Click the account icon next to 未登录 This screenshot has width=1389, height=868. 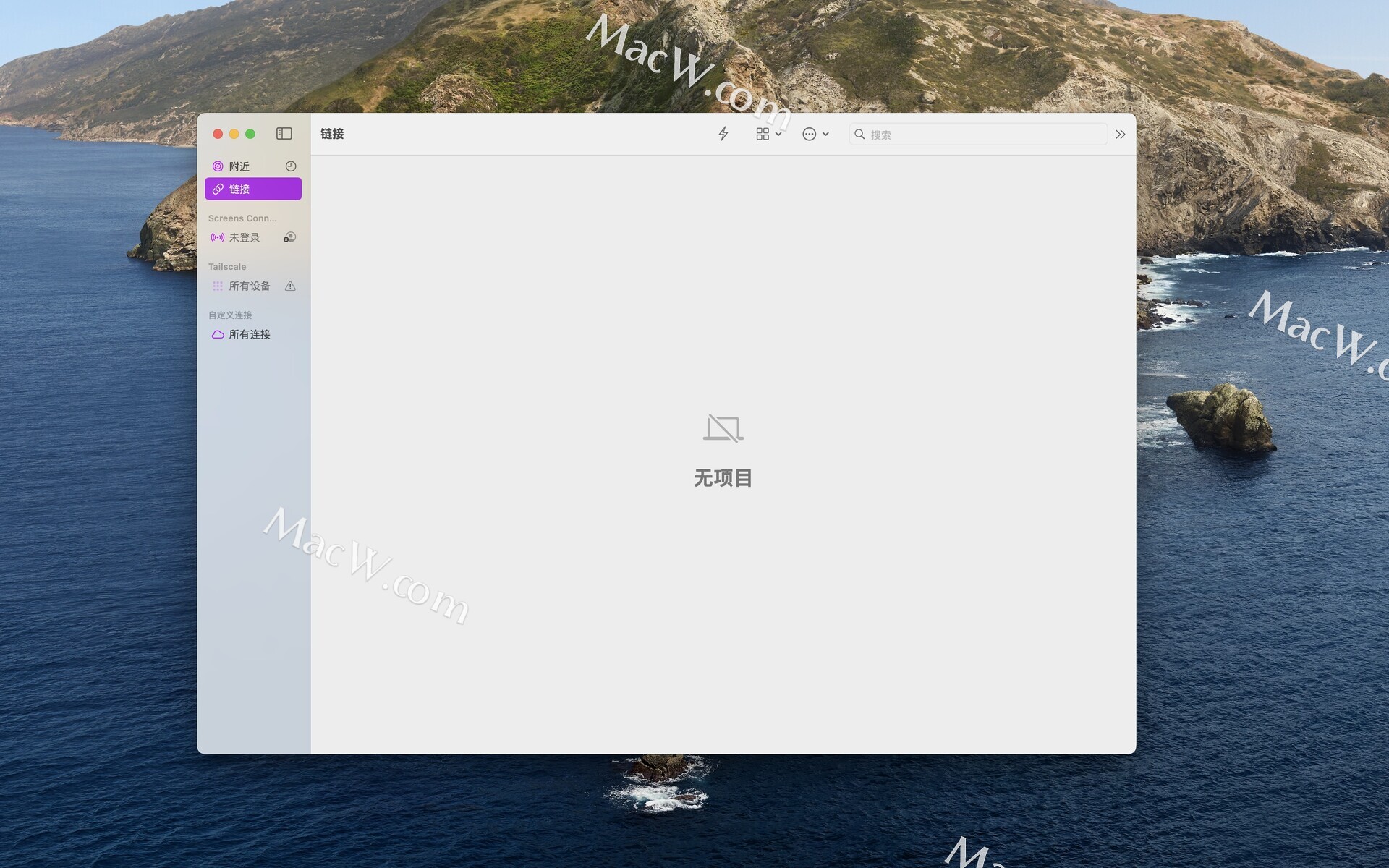pyautogui.click(x=289, y=237)
